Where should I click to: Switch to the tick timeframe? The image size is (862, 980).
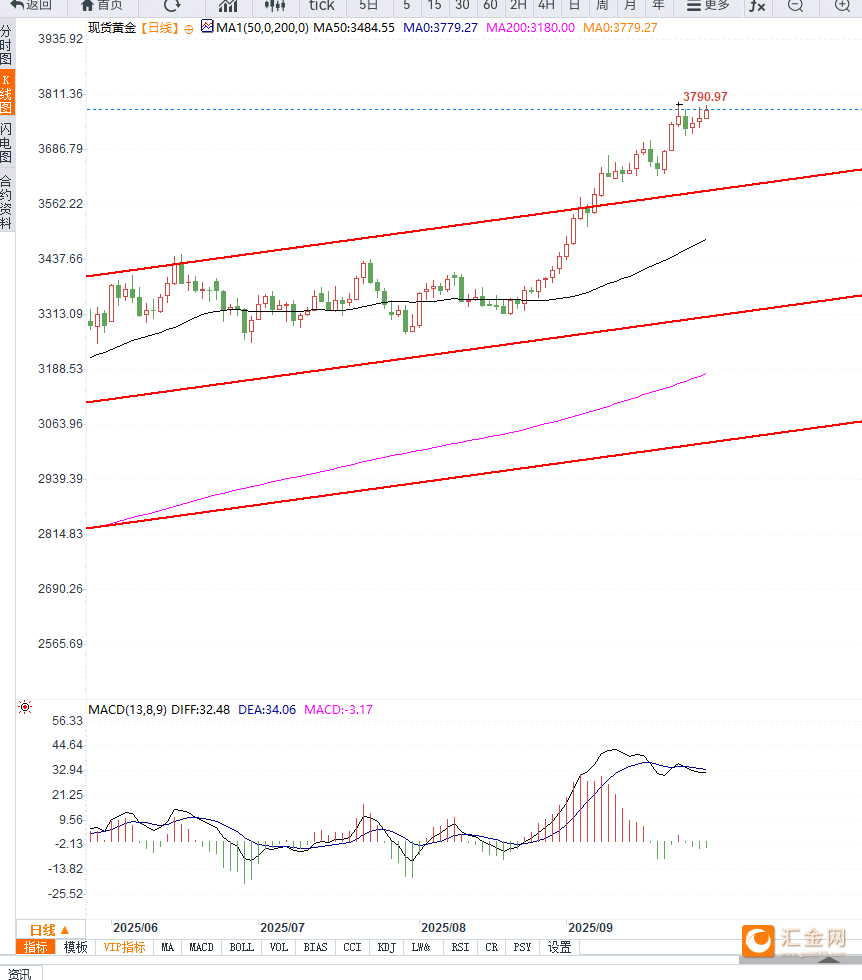click(x=322, y=6)
